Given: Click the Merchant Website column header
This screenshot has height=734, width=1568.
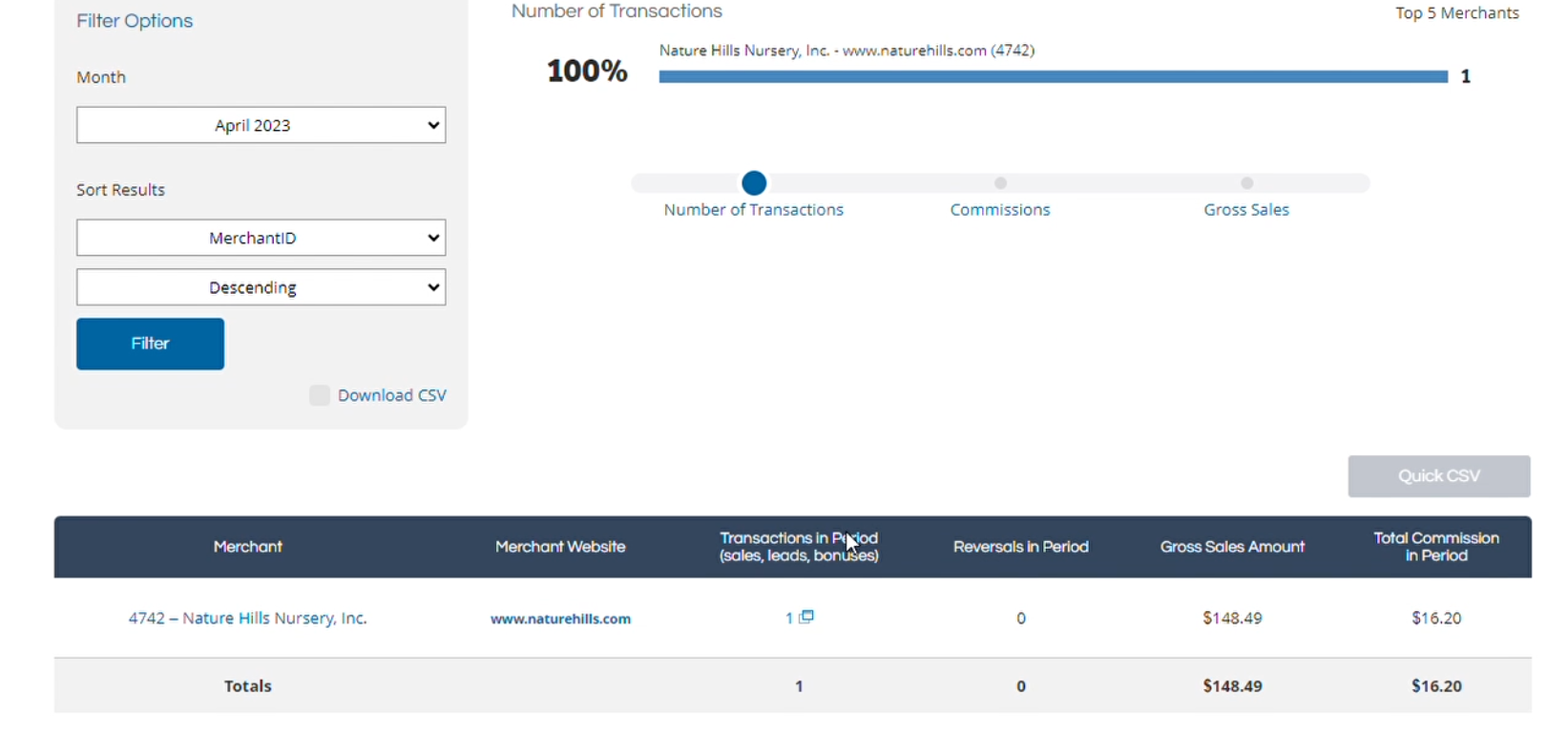Looking at the screenshot, I should tap(560, 547).
